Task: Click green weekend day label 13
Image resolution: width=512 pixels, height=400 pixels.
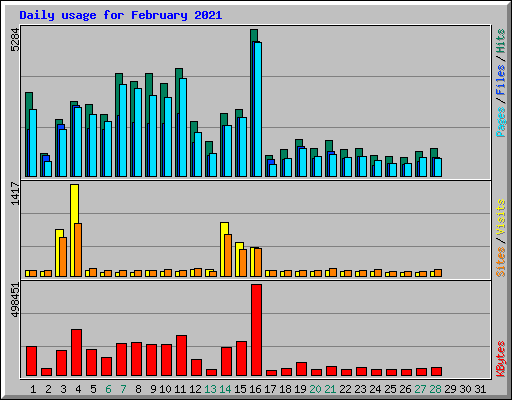Action: point(210,389)
